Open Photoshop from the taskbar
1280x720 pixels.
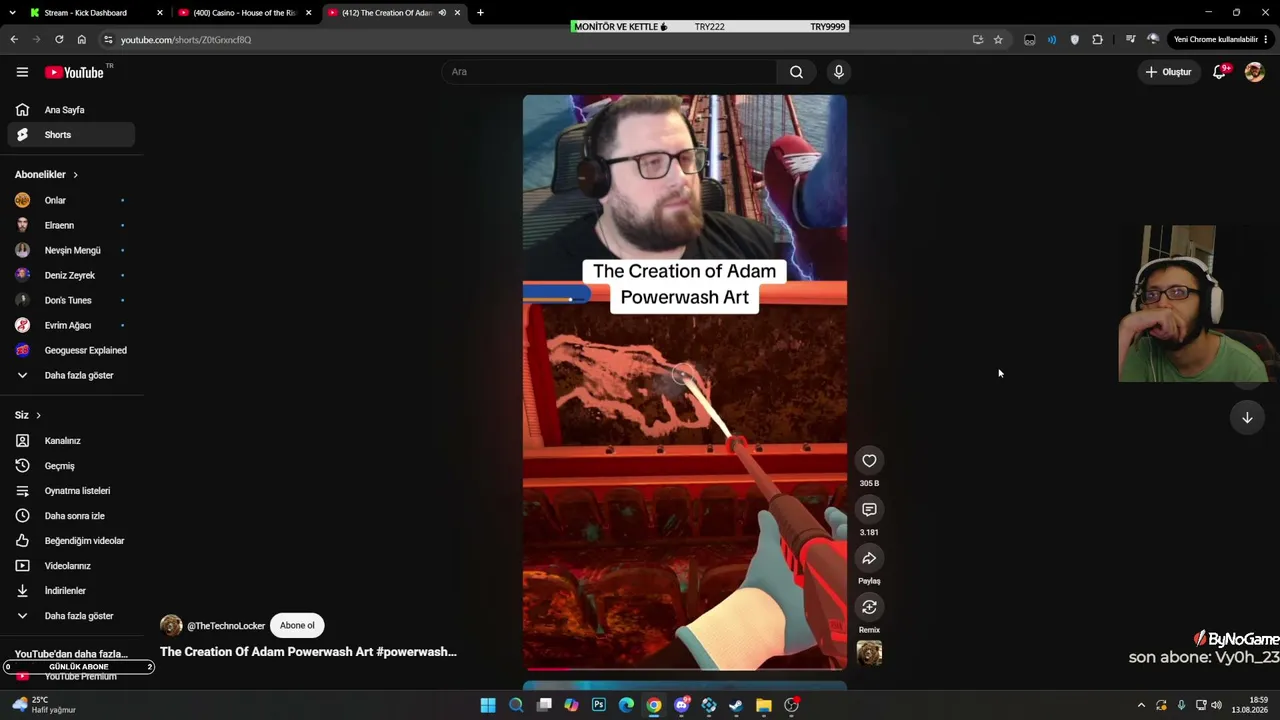[x=599, y=705]
